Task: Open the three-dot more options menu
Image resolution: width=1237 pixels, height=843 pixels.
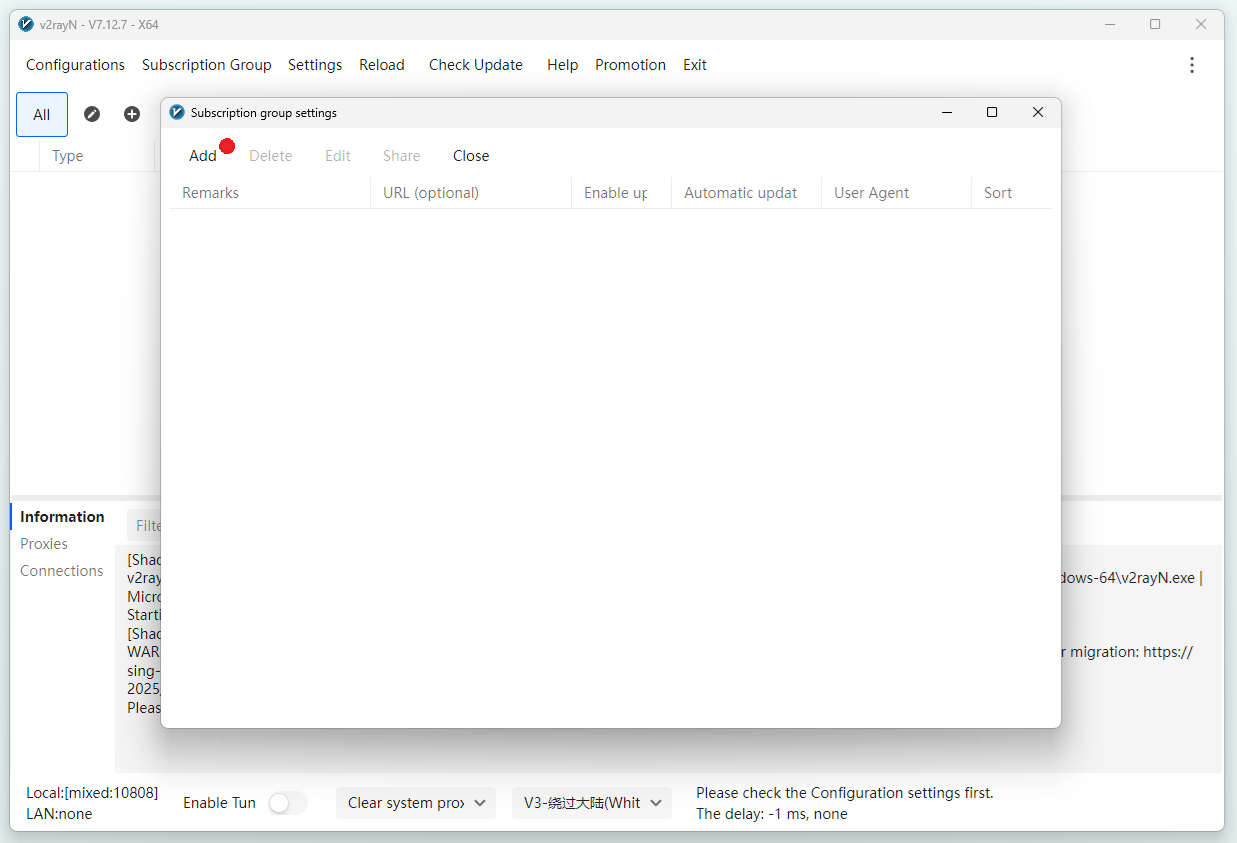Action: point(1191,65)
